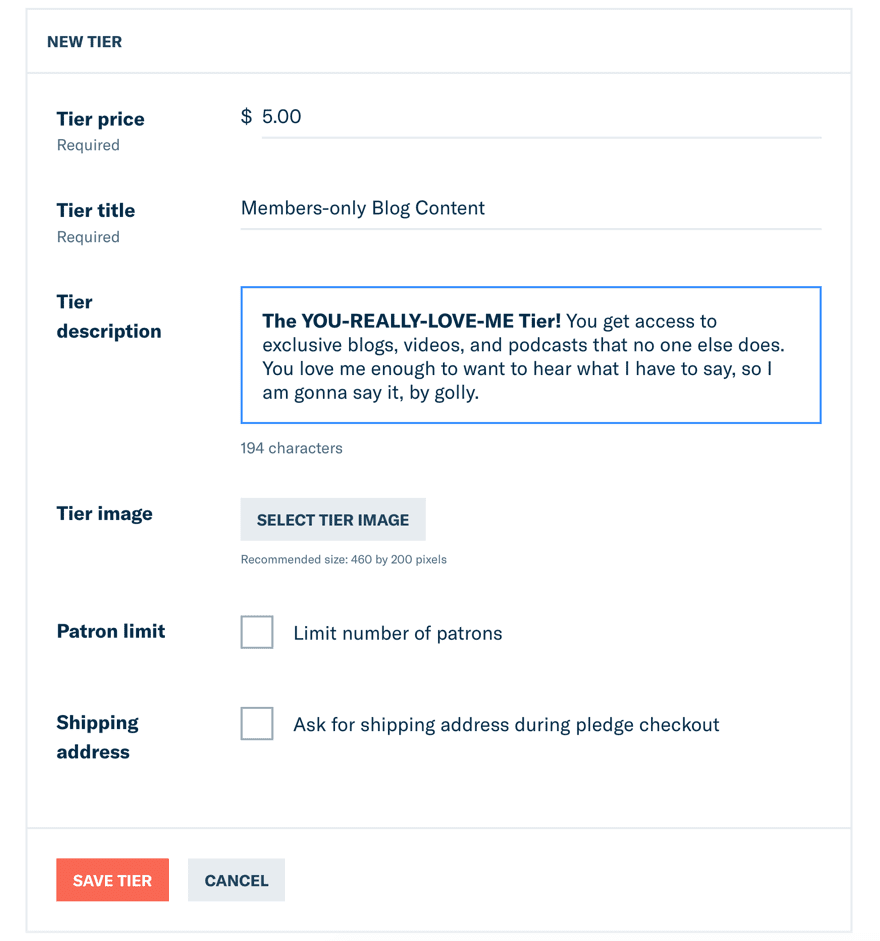The height and width of the screenshot is (941, 880).
Task: Click the NEW TIER header title
Action: [x=84, y=42]
